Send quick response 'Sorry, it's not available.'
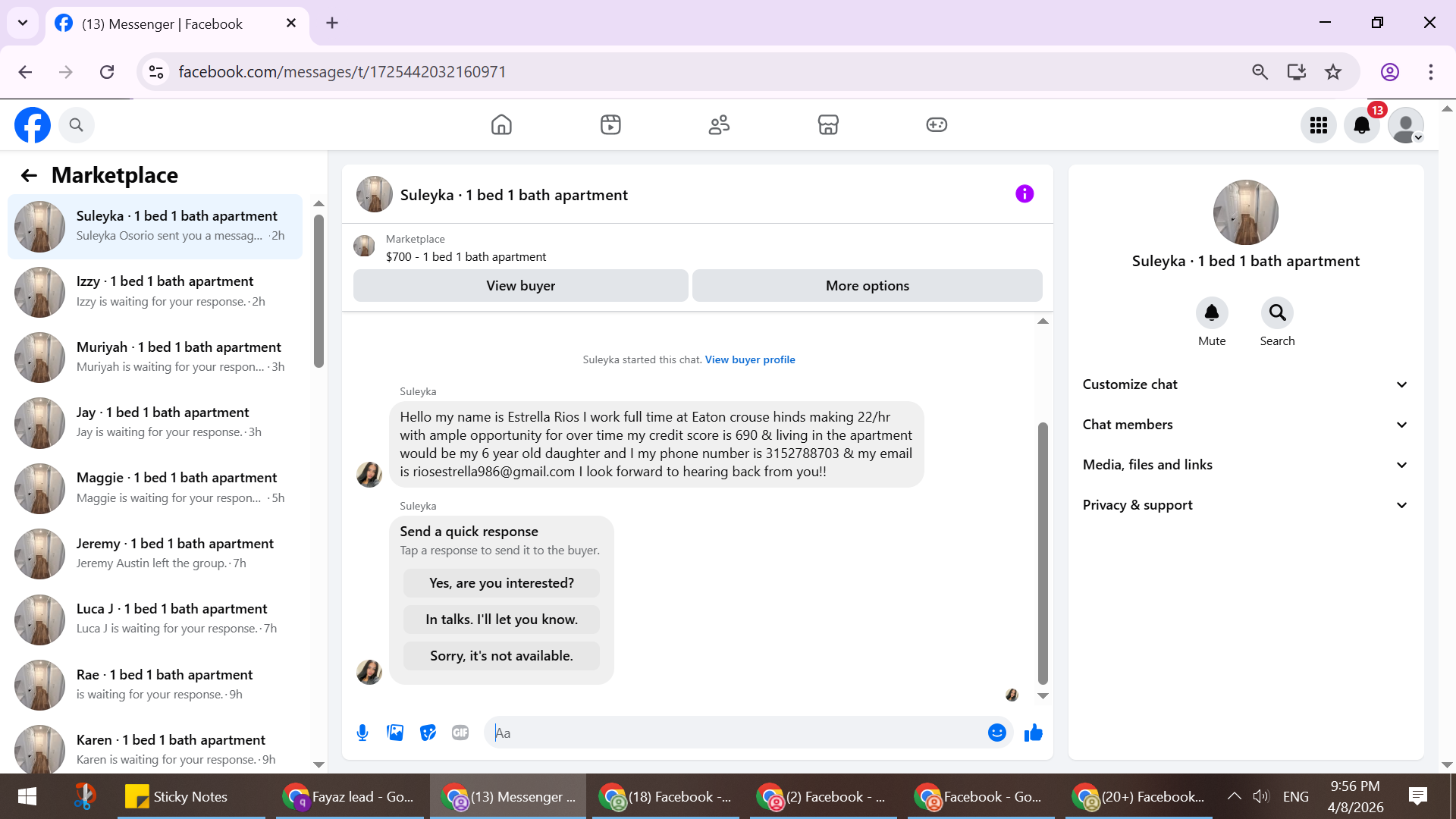The height and width of the screenshot is (819, 1456). (x=501, y=656)
